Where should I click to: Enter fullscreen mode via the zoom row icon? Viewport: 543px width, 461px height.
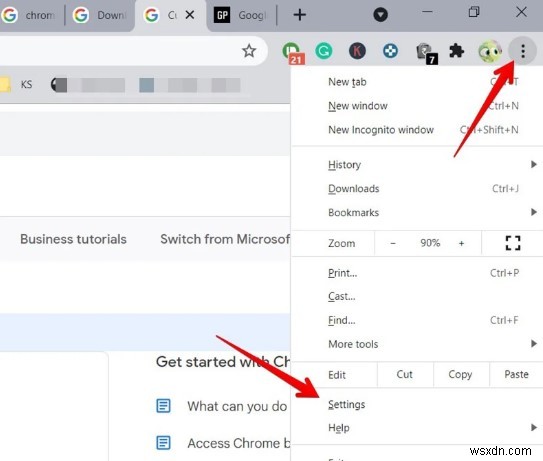(513, 243)
